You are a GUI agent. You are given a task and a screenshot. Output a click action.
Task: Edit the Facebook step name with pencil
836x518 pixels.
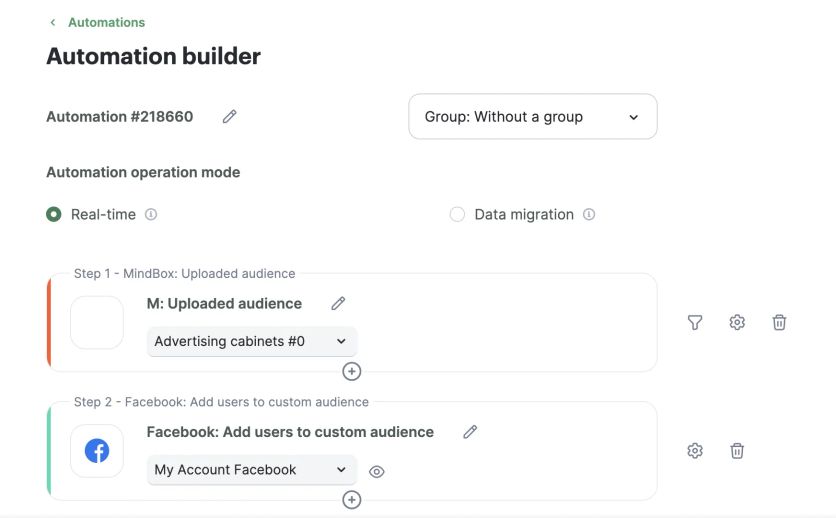pos(470,432)
